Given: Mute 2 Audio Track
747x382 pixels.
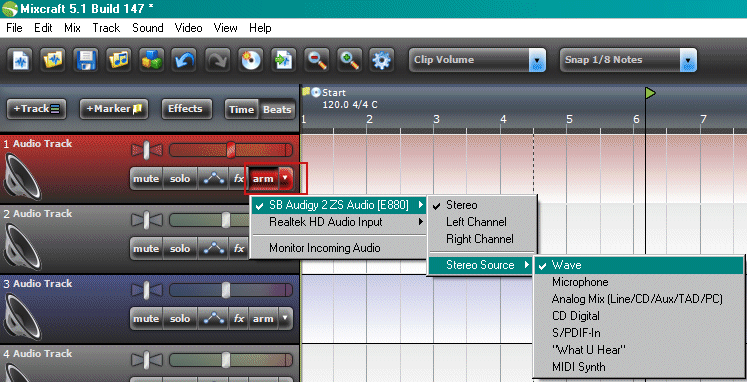Looking at the screenshot, I should tap(146, 249).
